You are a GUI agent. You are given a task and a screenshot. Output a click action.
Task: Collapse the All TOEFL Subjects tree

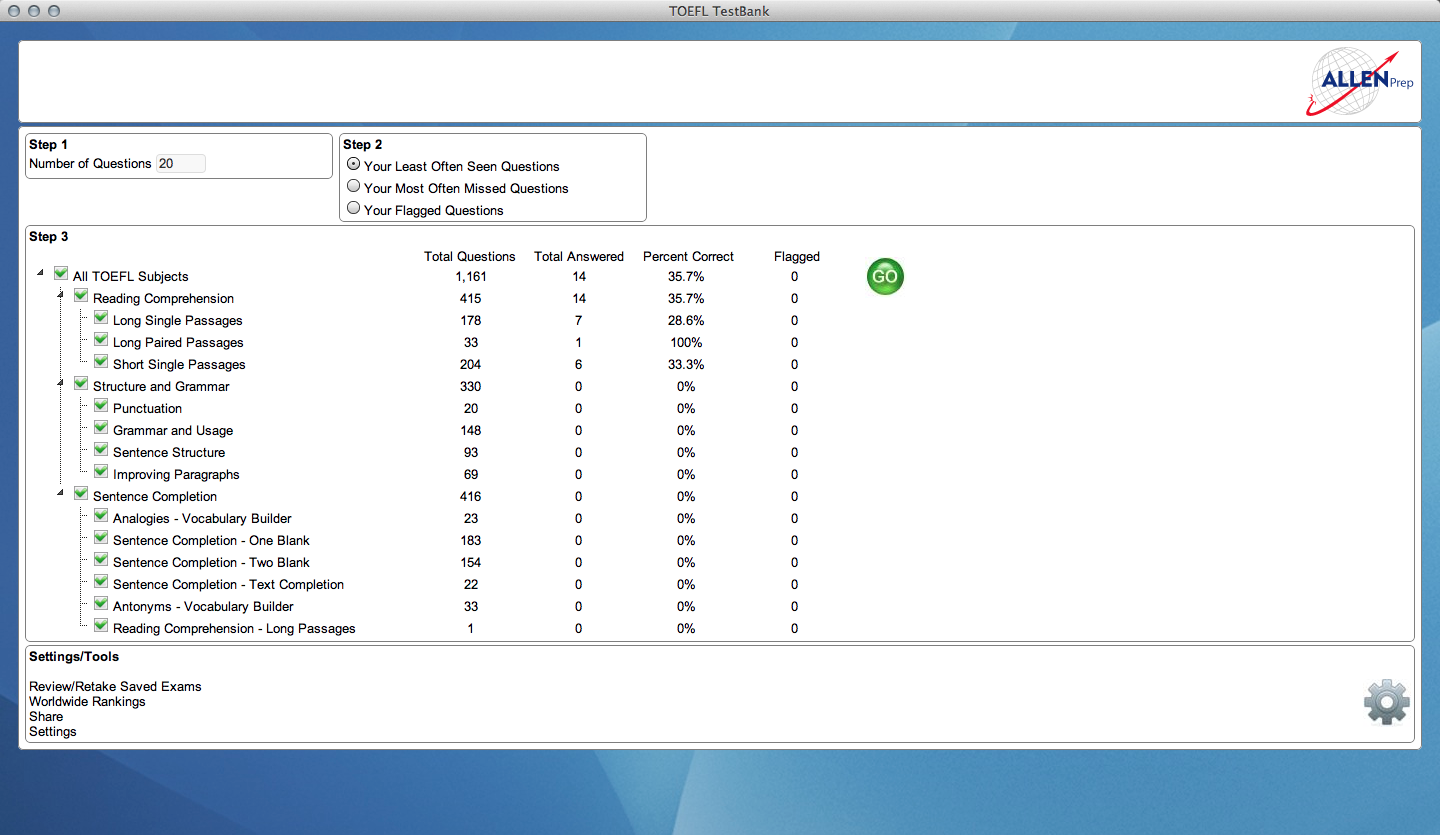40,272
